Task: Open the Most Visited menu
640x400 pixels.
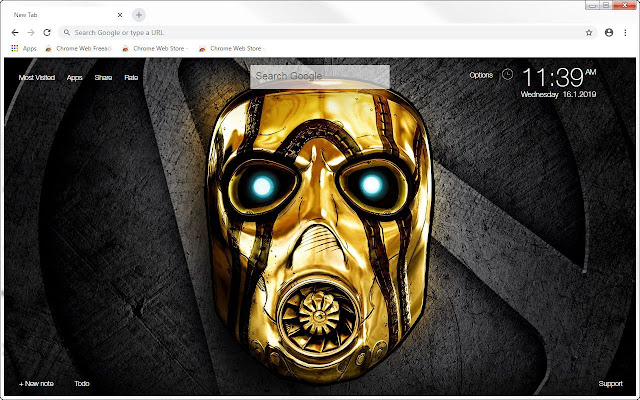Action: point(37,78)
